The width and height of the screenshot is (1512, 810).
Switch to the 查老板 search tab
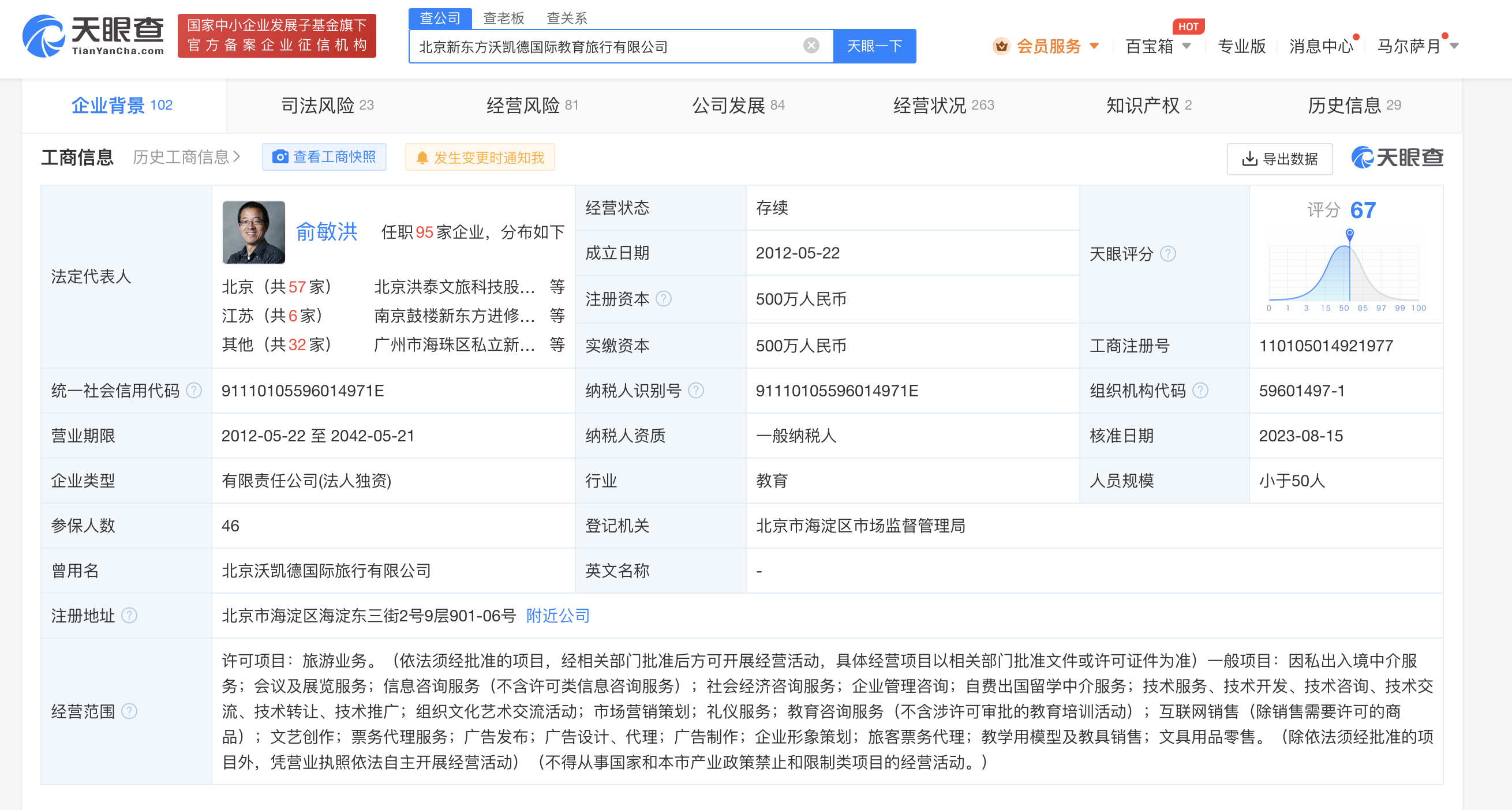504,18
